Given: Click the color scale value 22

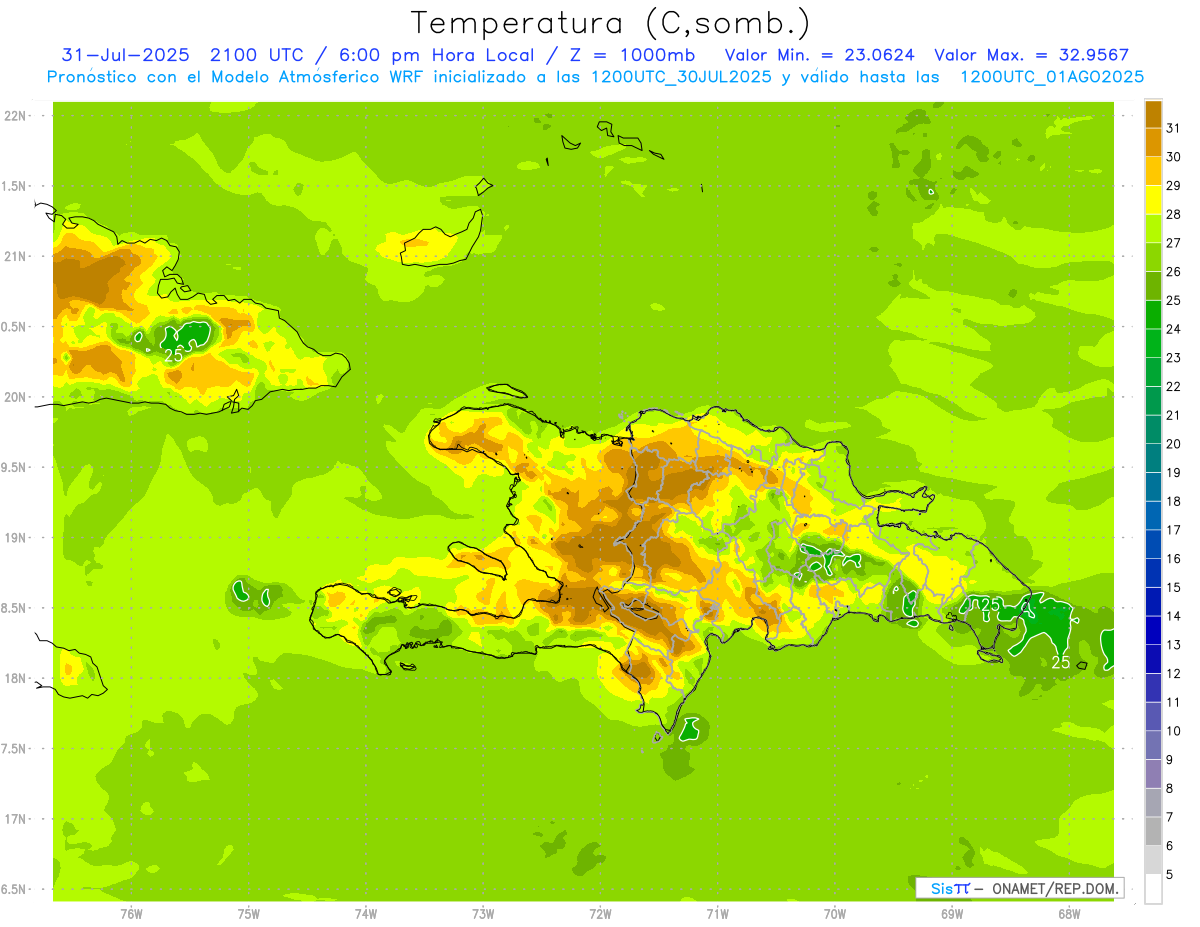Looking at the screenshot, I should click(x=1173, y=387).
